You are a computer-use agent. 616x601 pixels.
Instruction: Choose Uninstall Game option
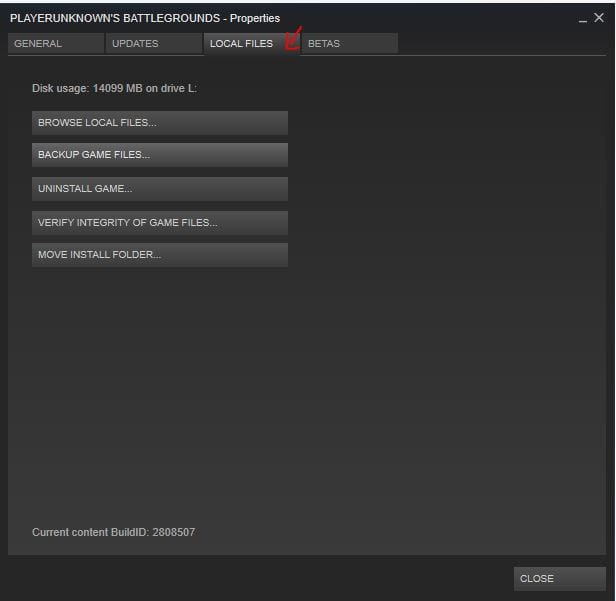(160, 189)
